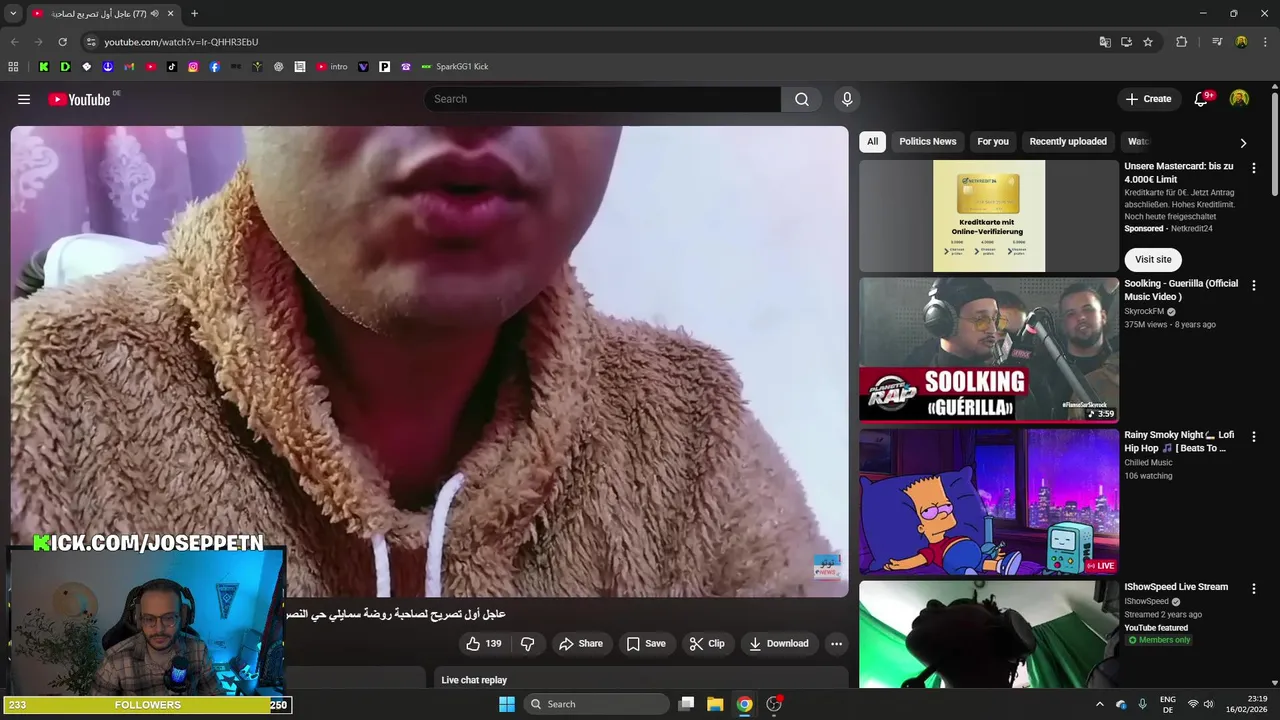Open options for Rainy Smoky Night video
The width and height of the screenshot is (1280, 720).
(1253, 437)
